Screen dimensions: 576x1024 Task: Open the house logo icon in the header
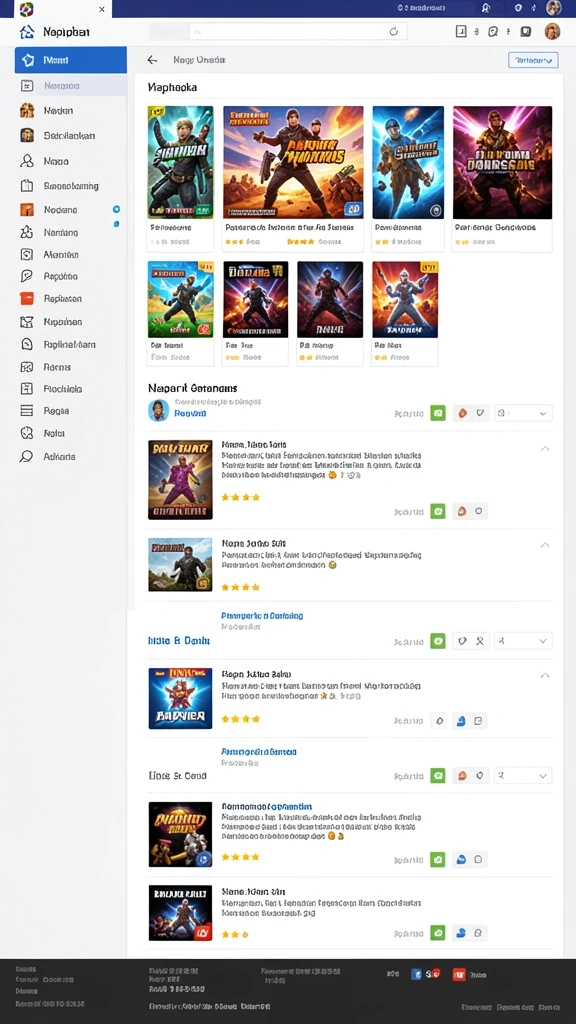[27, 32]
